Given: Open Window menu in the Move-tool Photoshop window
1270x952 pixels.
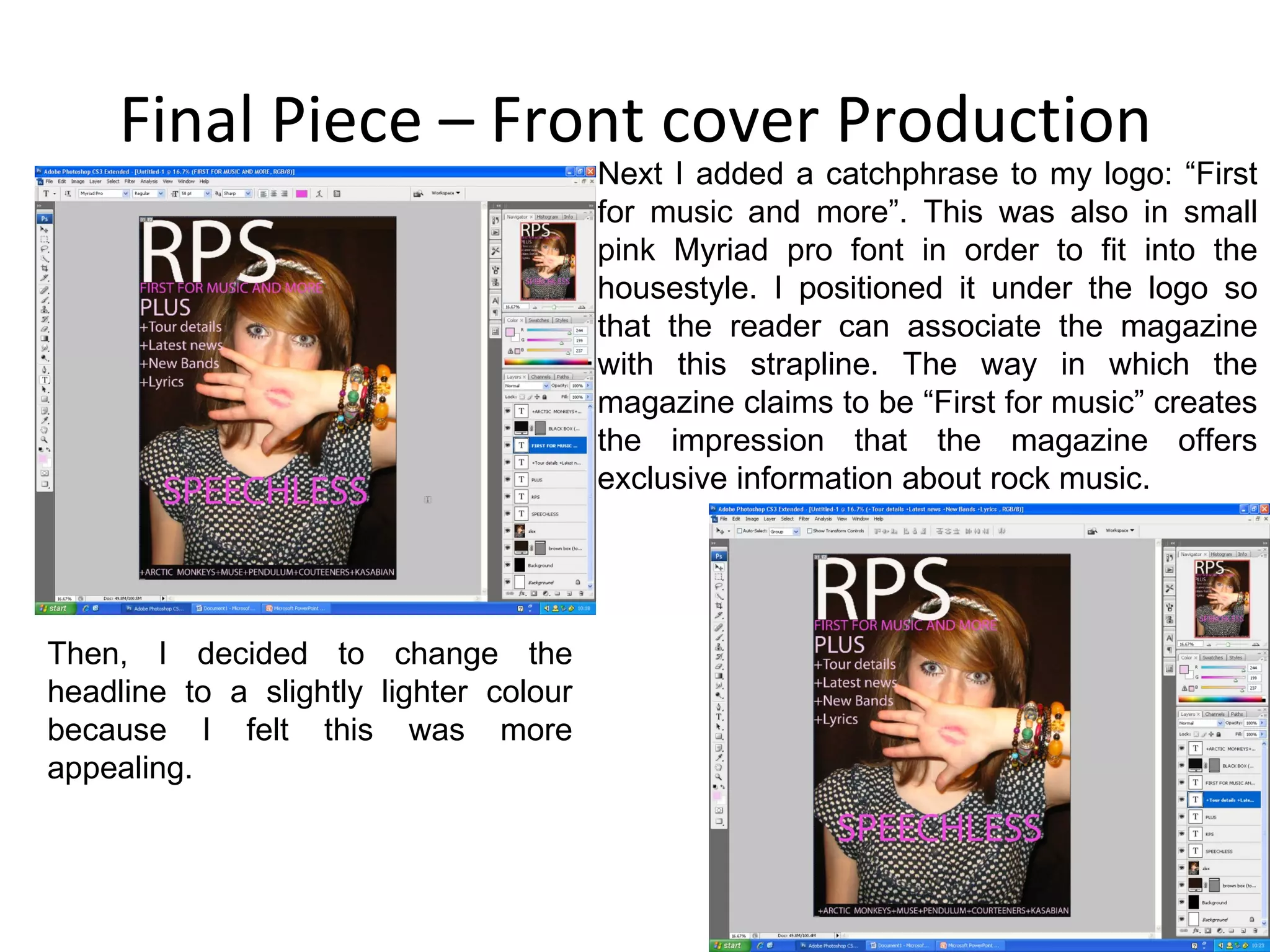Looking at the screenshot, I should coord(860,519).
